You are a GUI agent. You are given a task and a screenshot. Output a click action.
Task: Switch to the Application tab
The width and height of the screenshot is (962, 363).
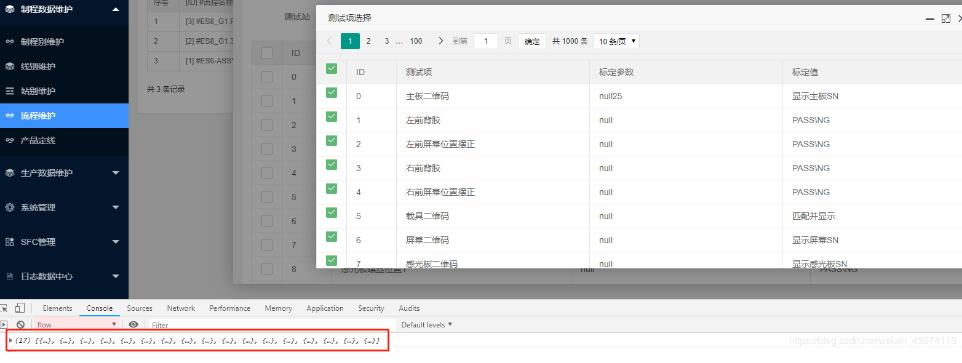[x=325, y=308]
